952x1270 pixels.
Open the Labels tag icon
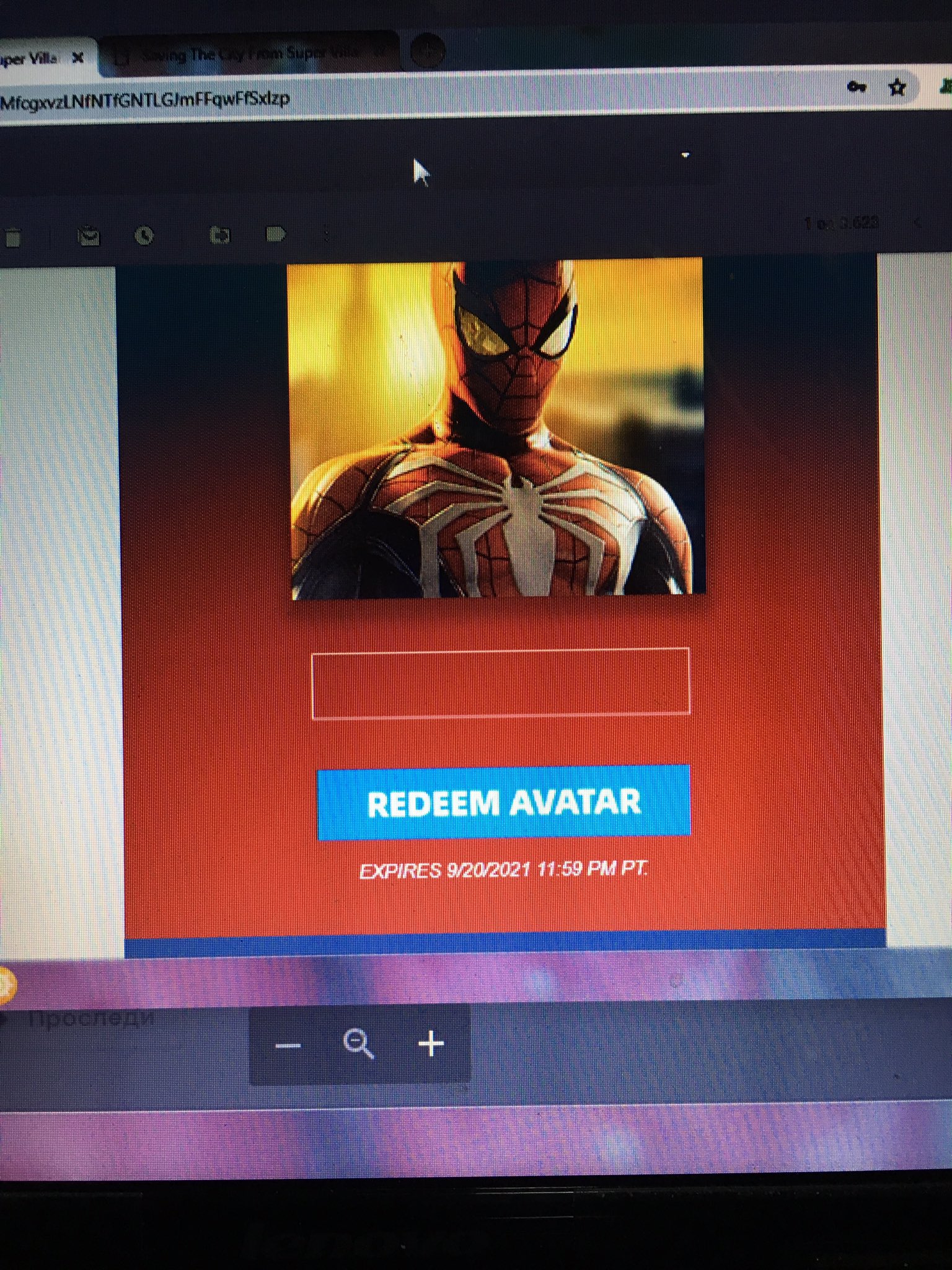click(x=275, y=234)
